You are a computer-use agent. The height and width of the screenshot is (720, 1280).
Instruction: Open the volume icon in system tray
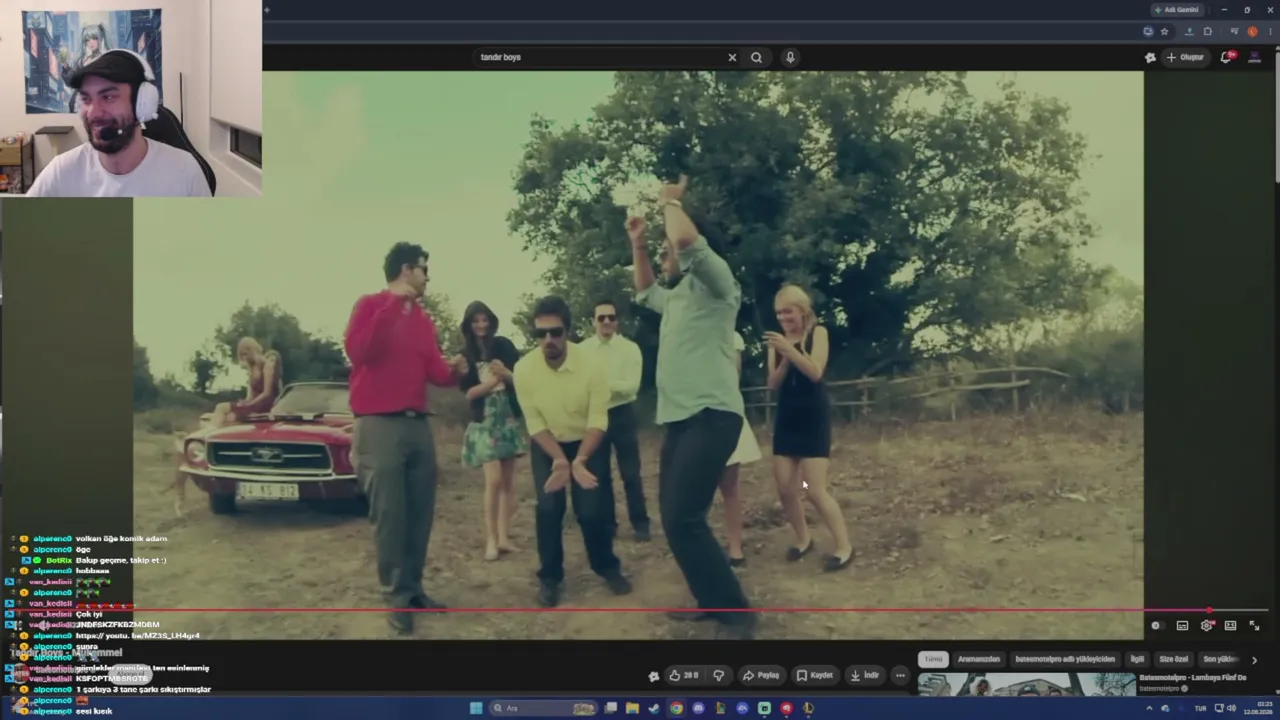click(1231, 708)
